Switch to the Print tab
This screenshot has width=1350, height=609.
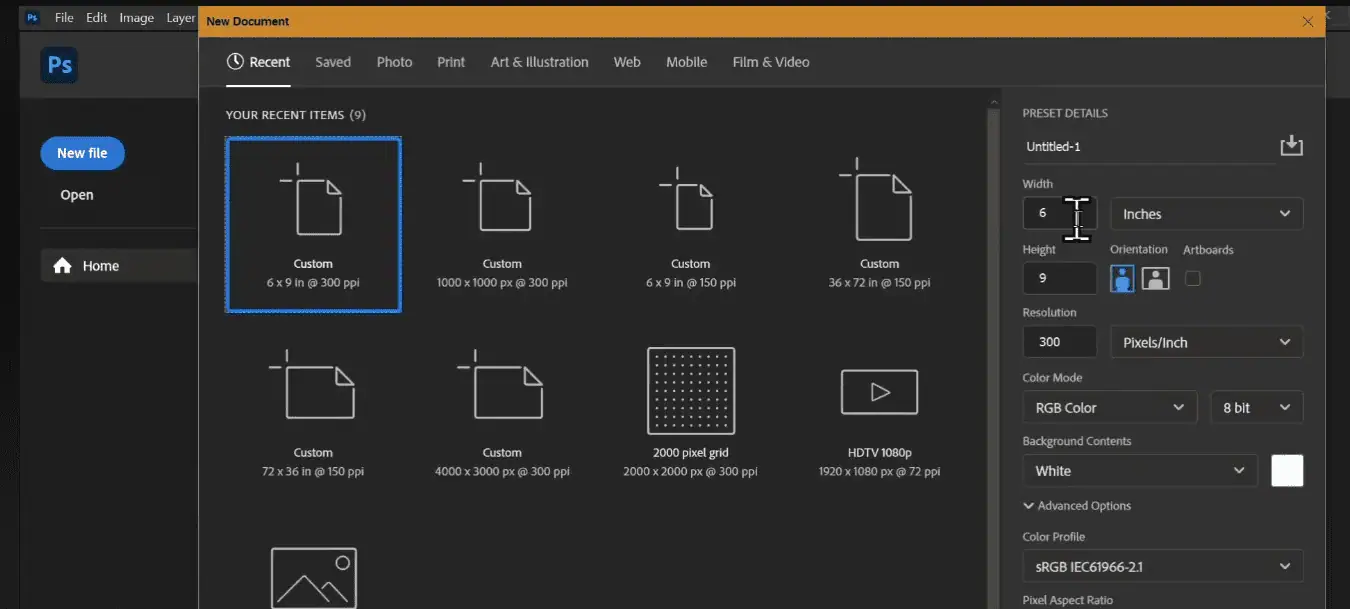451,62
